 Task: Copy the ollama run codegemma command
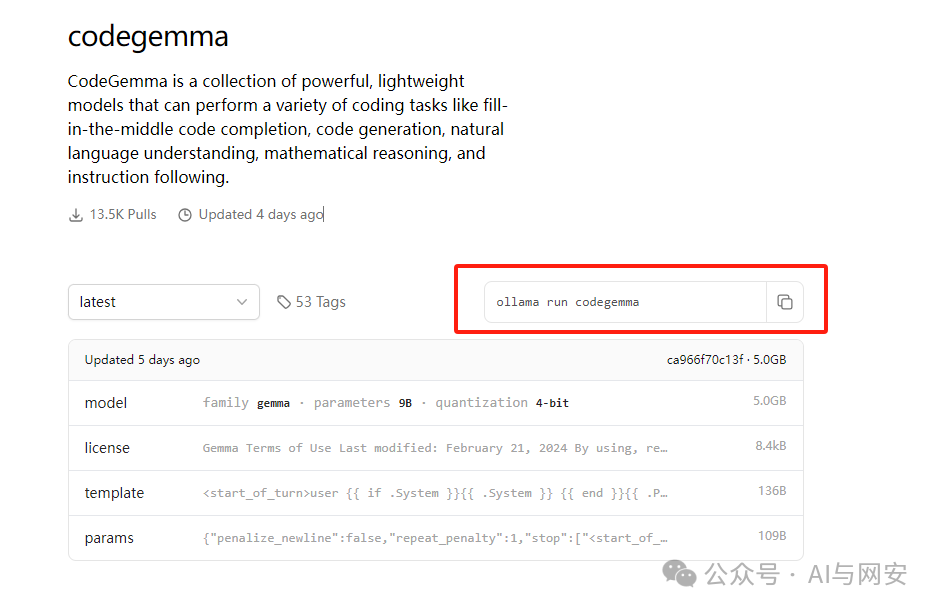tap(785, 302)
